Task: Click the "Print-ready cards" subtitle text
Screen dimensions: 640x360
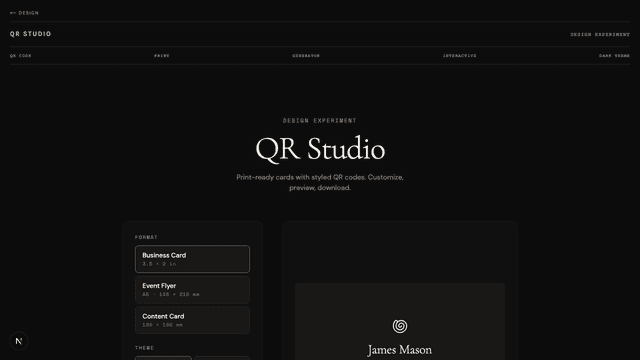Action: pos(320,182)
